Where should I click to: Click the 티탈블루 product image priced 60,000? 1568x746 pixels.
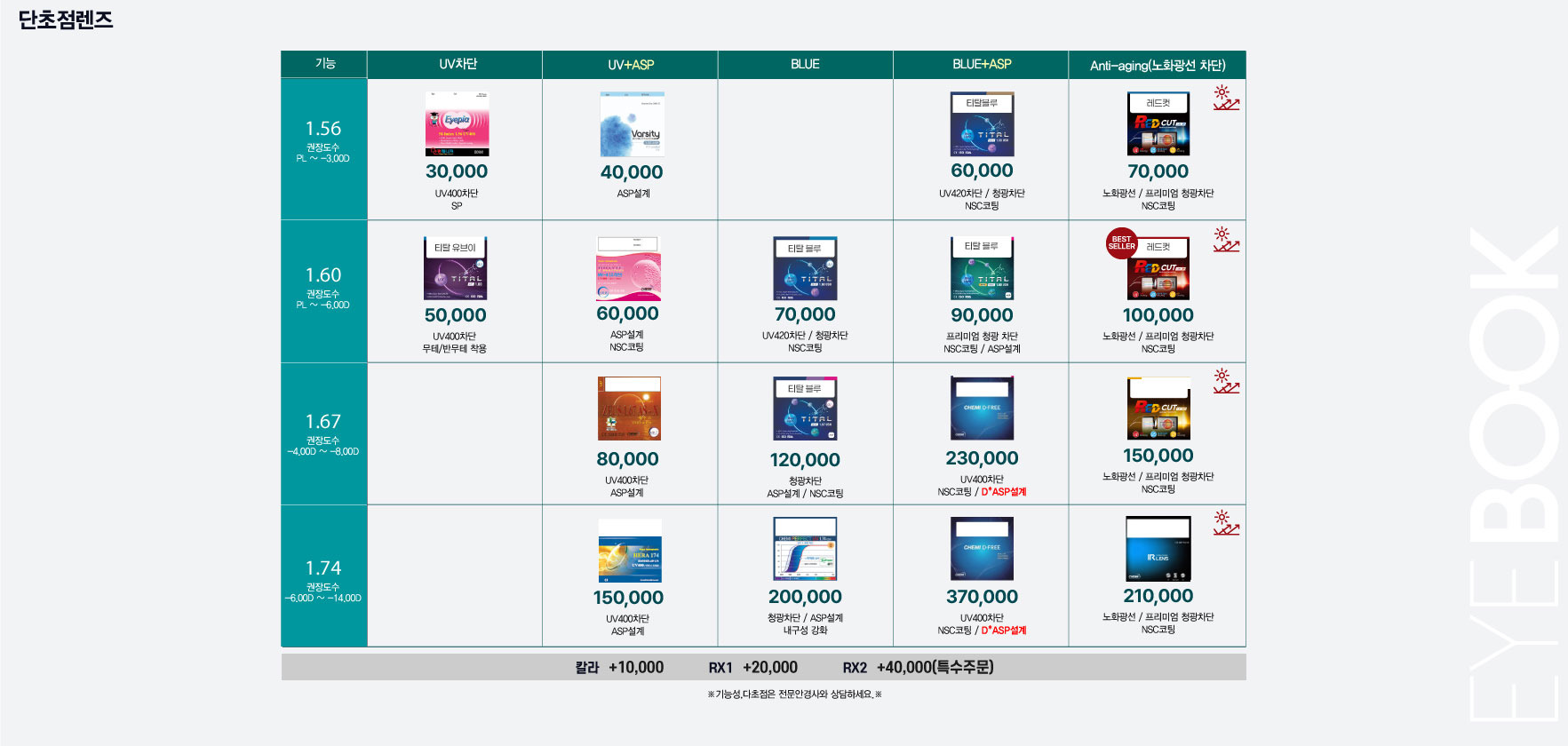point(982,123)
